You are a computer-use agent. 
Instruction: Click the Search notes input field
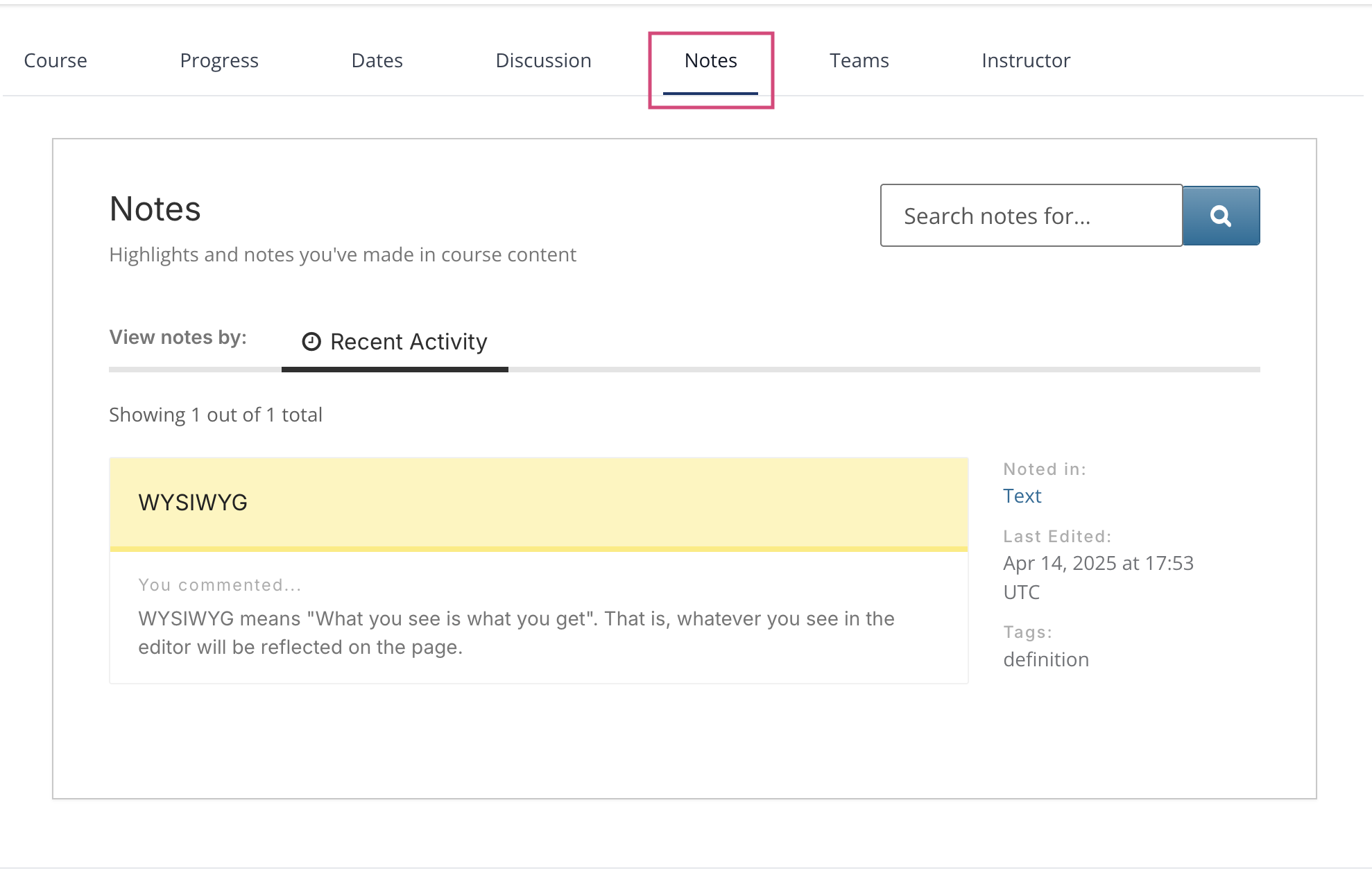point(1031,216)
